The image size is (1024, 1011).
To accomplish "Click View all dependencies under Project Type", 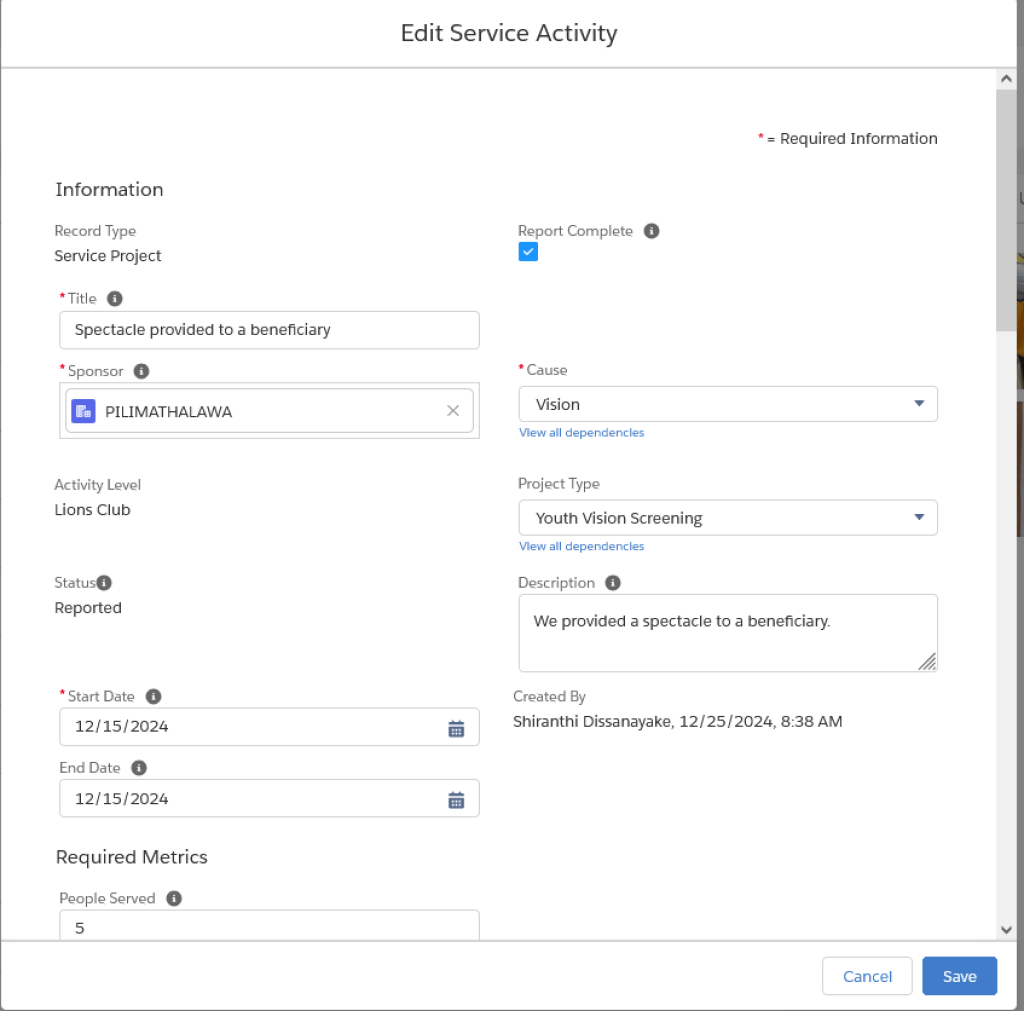I will (x=581, y=546).
